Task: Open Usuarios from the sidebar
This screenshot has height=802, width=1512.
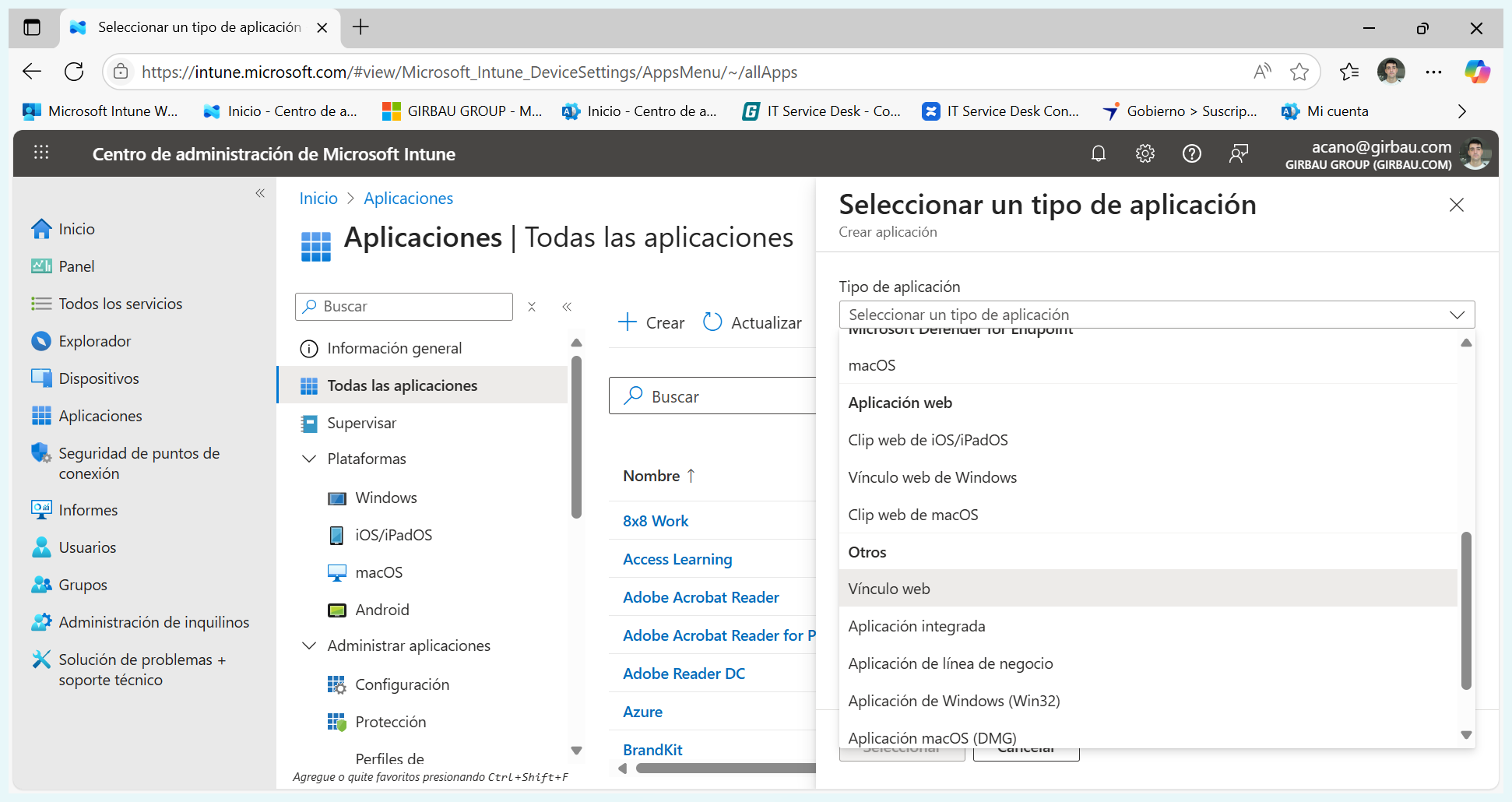Action: 86,547
